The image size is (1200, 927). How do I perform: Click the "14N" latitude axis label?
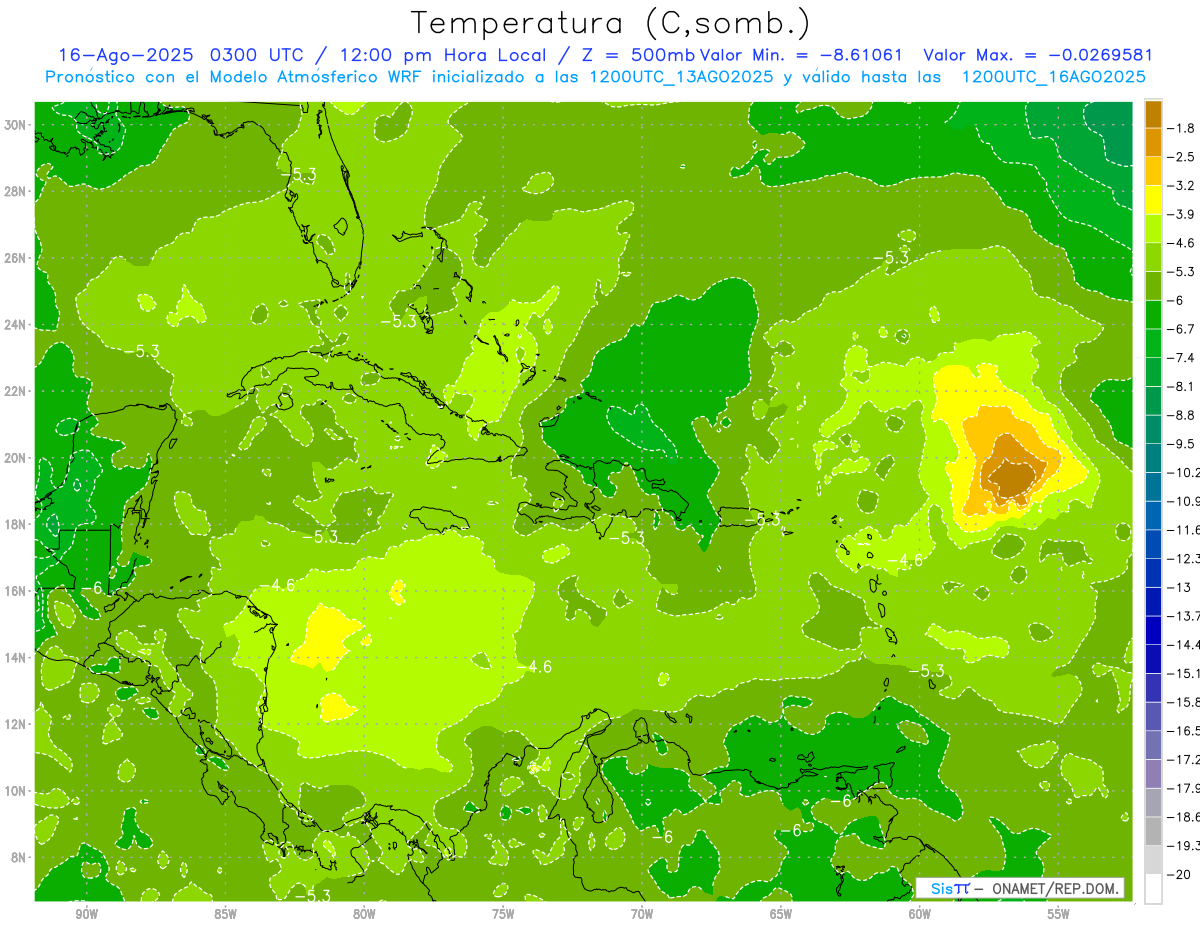tap(16, 657)
